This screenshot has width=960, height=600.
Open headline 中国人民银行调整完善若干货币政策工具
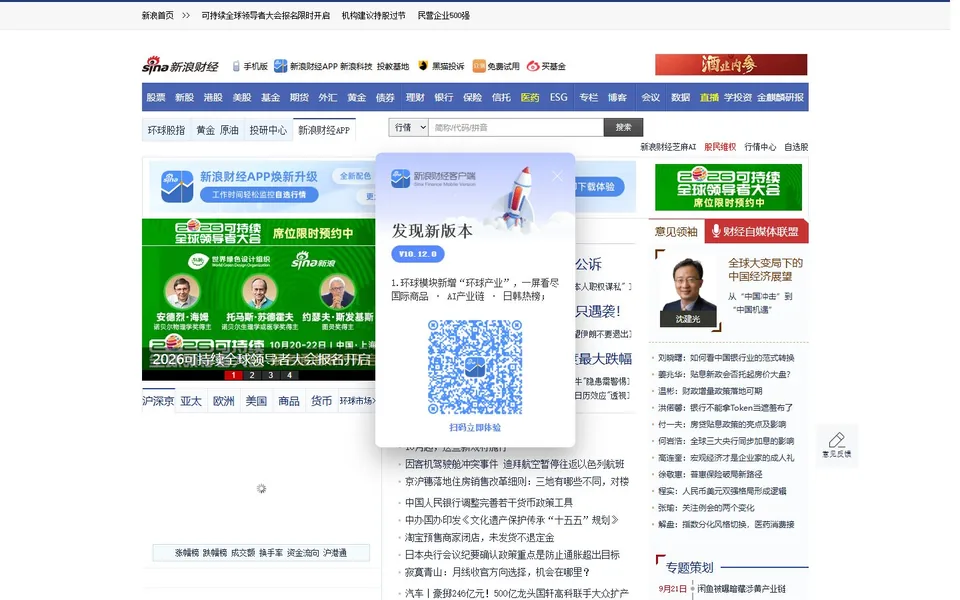(489, 503)
